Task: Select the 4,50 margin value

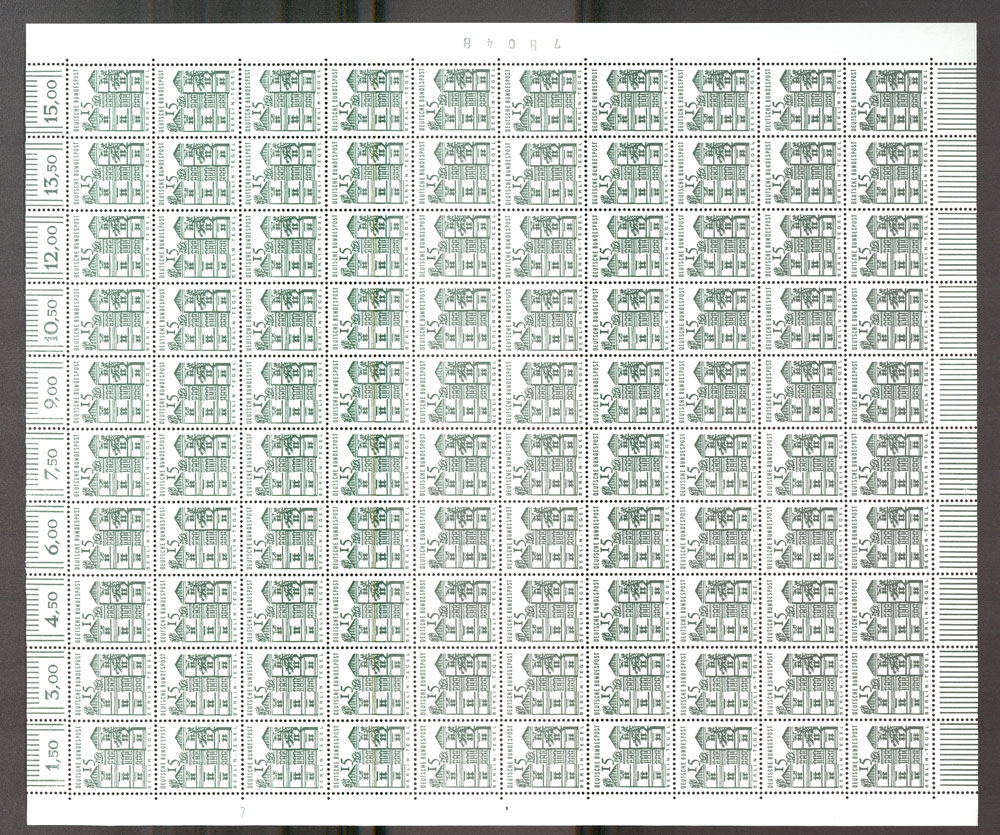Action: point(51,609)
